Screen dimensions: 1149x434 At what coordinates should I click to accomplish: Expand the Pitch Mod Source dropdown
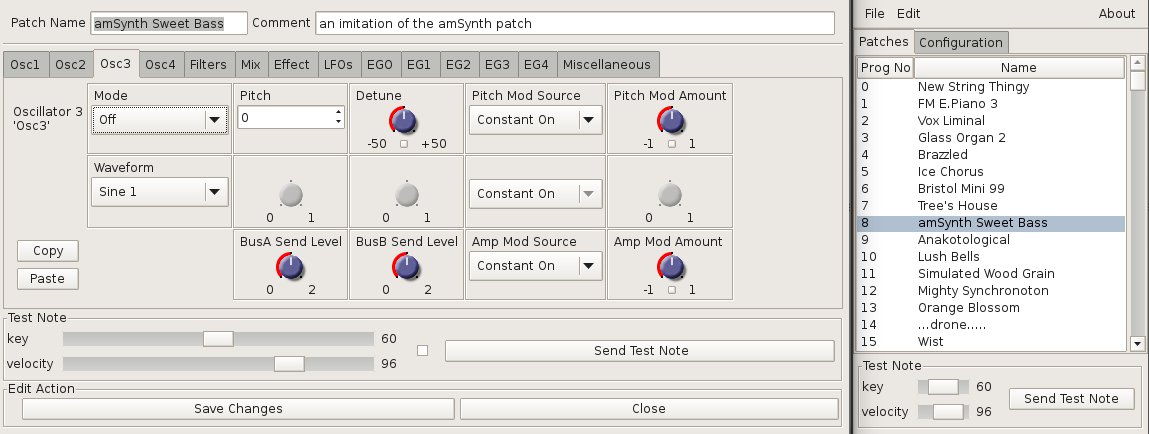(535, 120)
